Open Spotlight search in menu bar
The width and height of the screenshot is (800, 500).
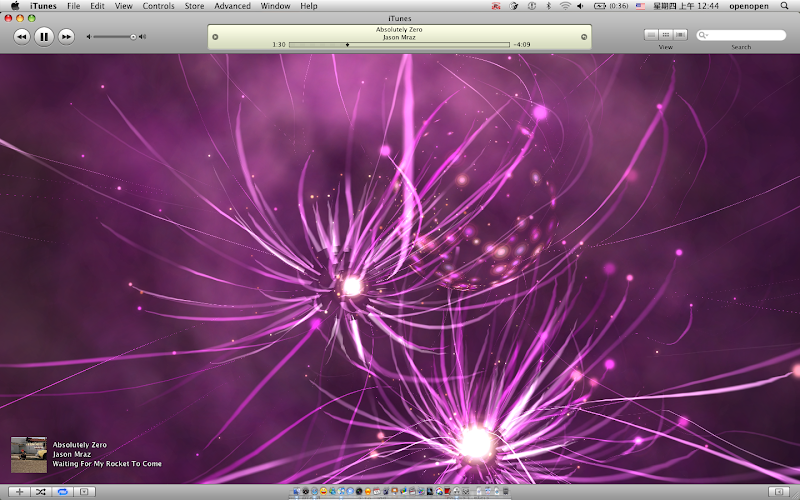click(790, 6)
